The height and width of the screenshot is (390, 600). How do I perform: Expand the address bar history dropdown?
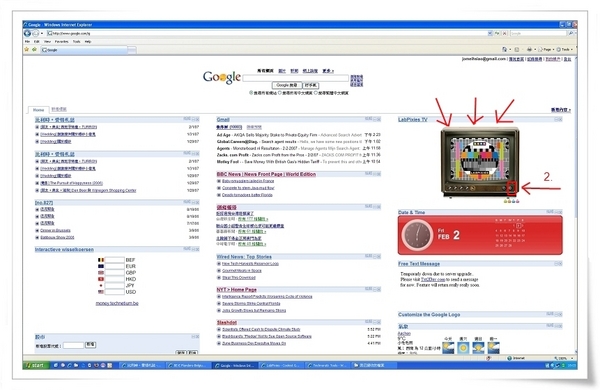(490, 33)
